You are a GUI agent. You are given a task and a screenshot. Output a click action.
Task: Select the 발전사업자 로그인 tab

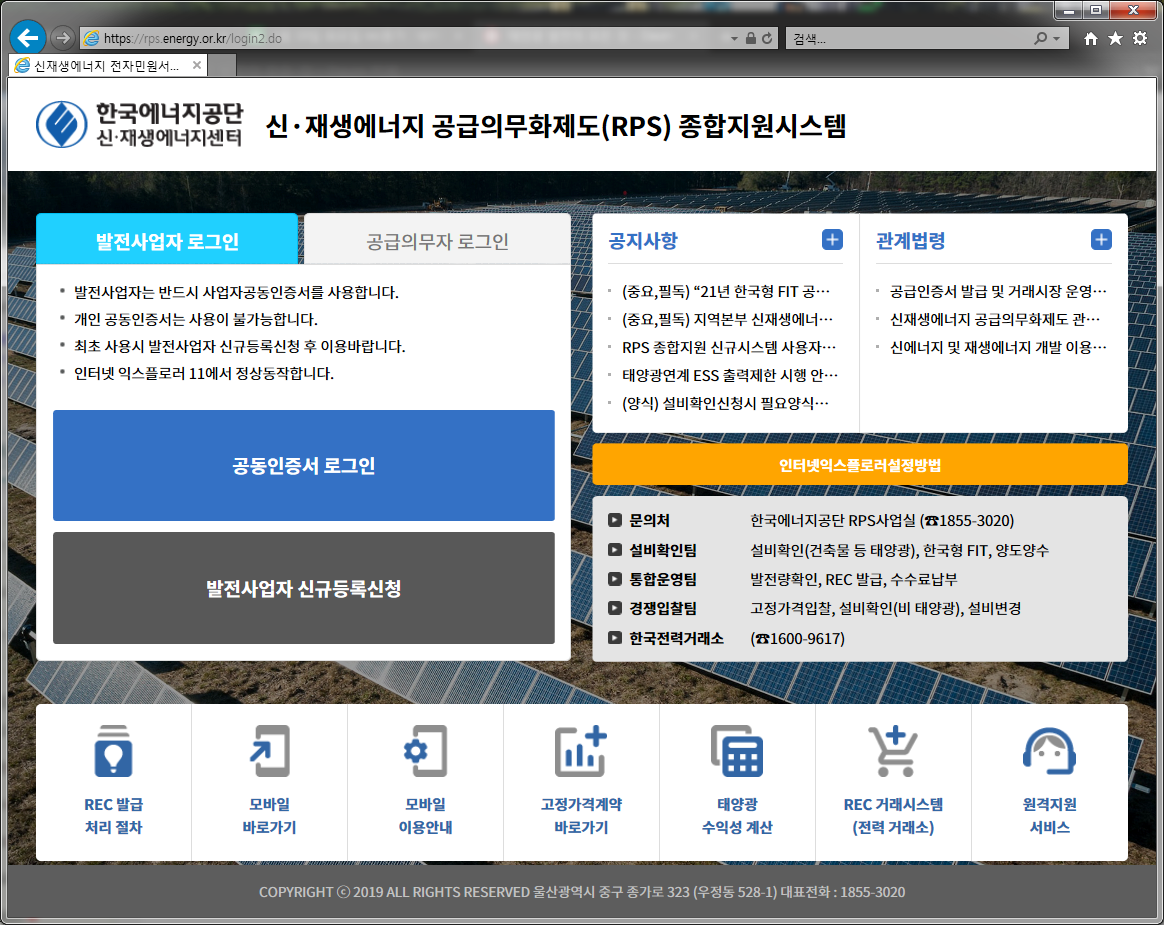[x=167, y=241]
